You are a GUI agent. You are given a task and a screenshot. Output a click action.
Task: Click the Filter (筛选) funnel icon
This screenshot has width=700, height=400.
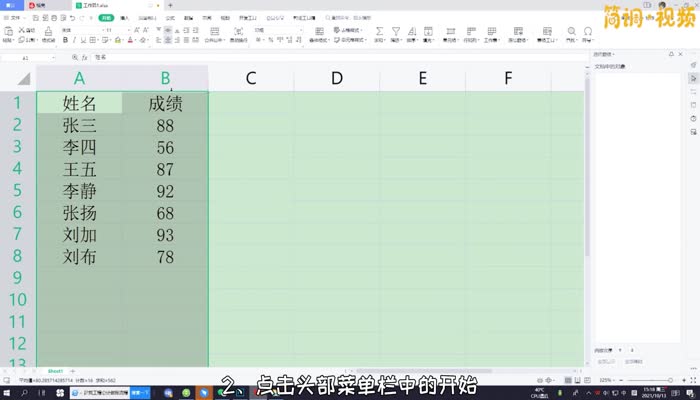point(396,31)
